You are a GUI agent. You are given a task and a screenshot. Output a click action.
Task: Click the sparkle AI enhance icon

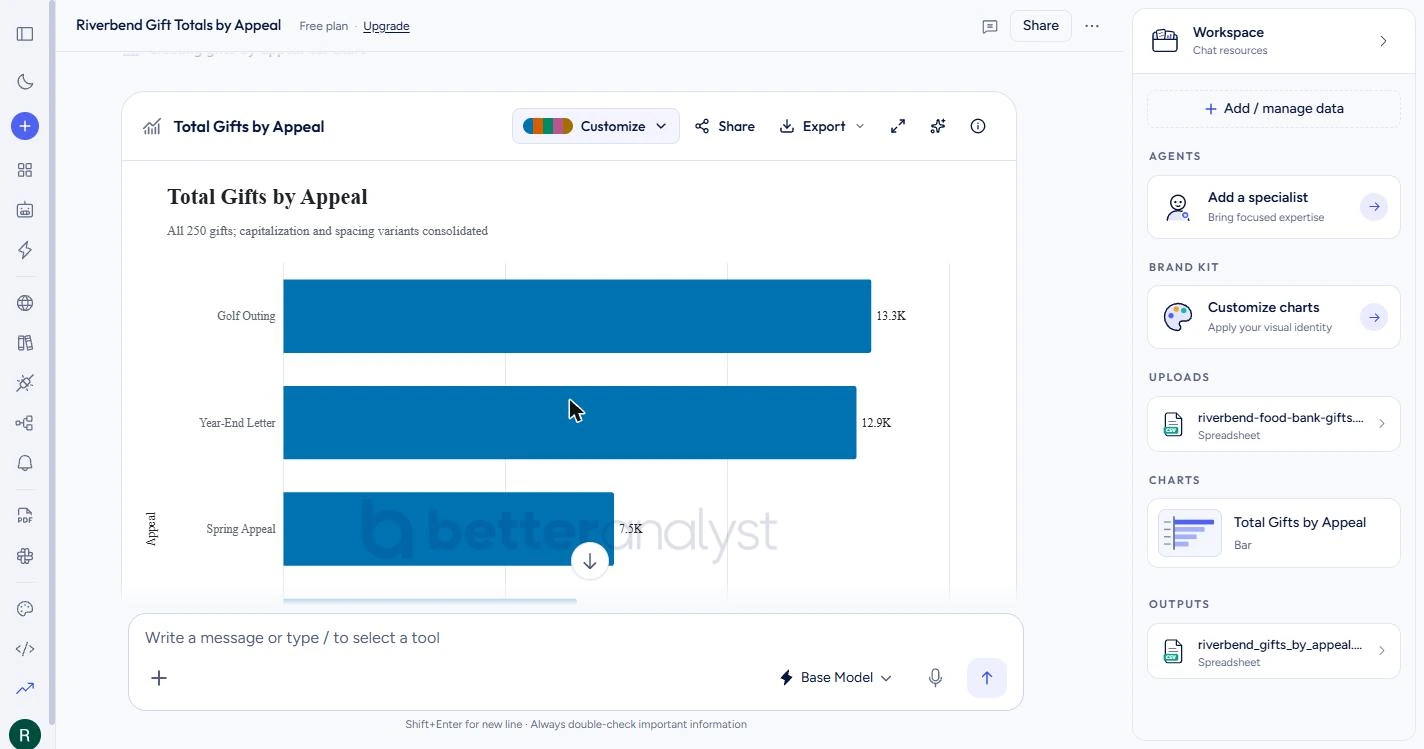[938, 126]
